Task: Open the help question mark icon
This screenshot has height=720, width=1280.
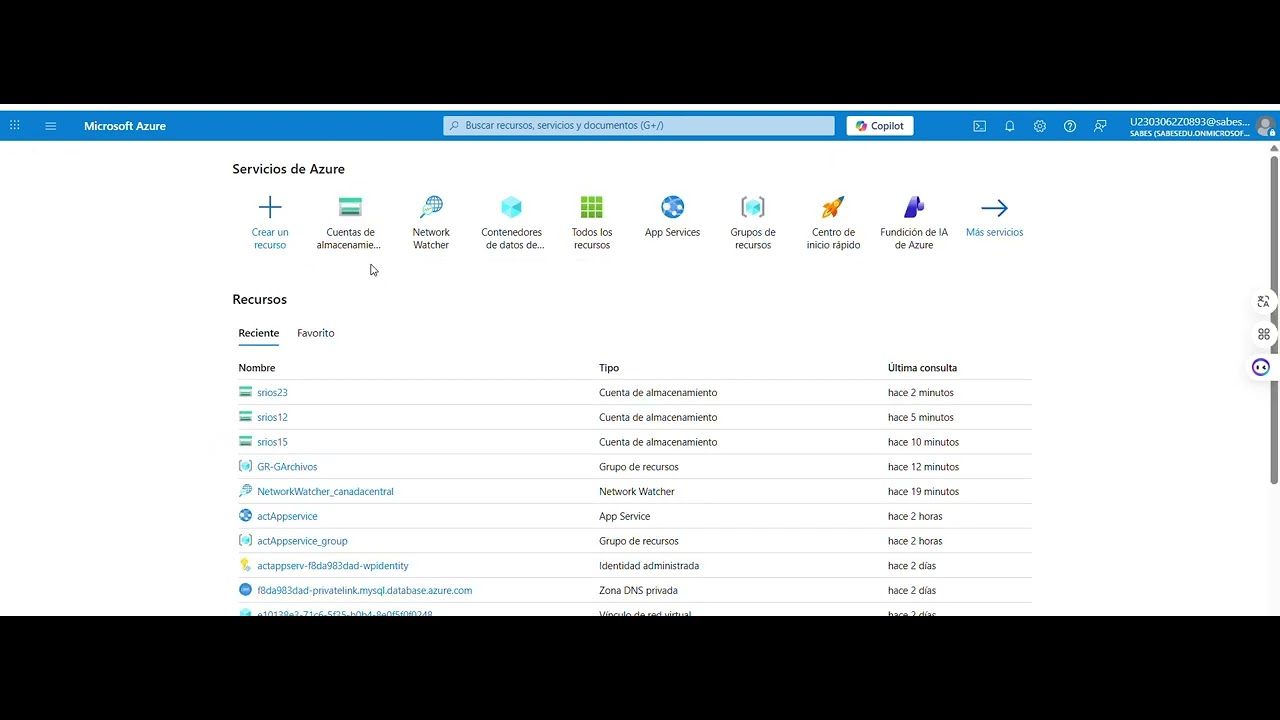Action: click(x=1070, y=126)
